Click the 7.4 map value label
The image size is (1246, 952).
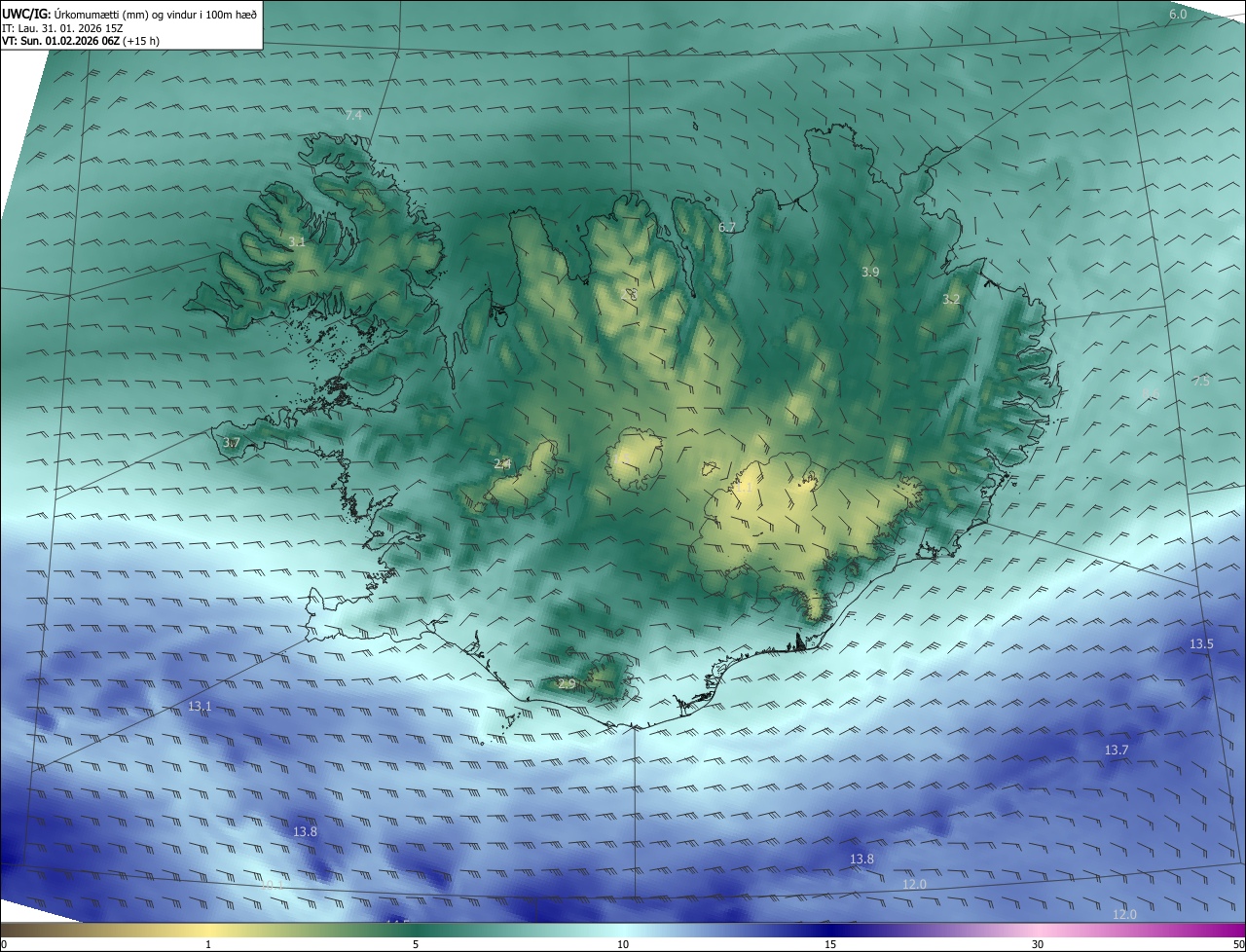click(x=353, y=115)
